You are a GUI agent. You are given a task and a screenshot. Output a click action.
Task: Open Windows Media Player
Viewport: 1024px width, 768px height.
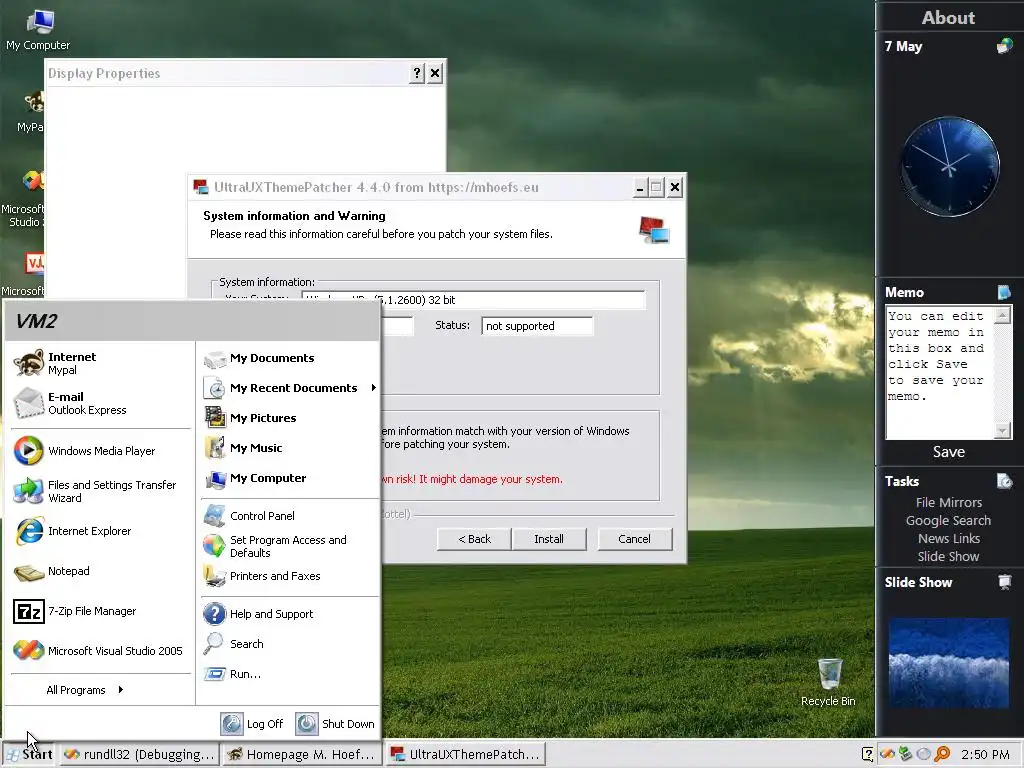coord(101,451)
